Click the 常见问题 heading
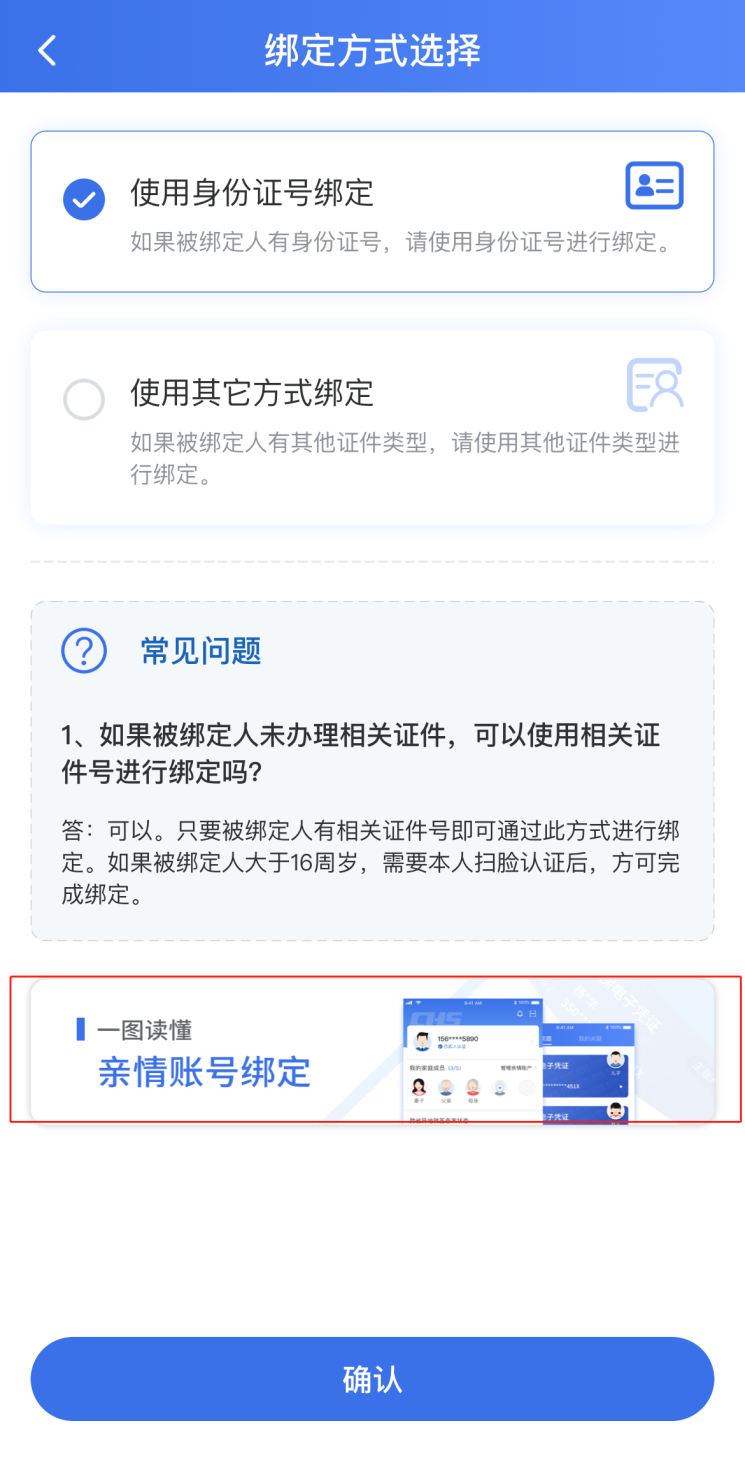This screenshot has height=1472, width=745. pyautogui.click(x=201, y=651)
